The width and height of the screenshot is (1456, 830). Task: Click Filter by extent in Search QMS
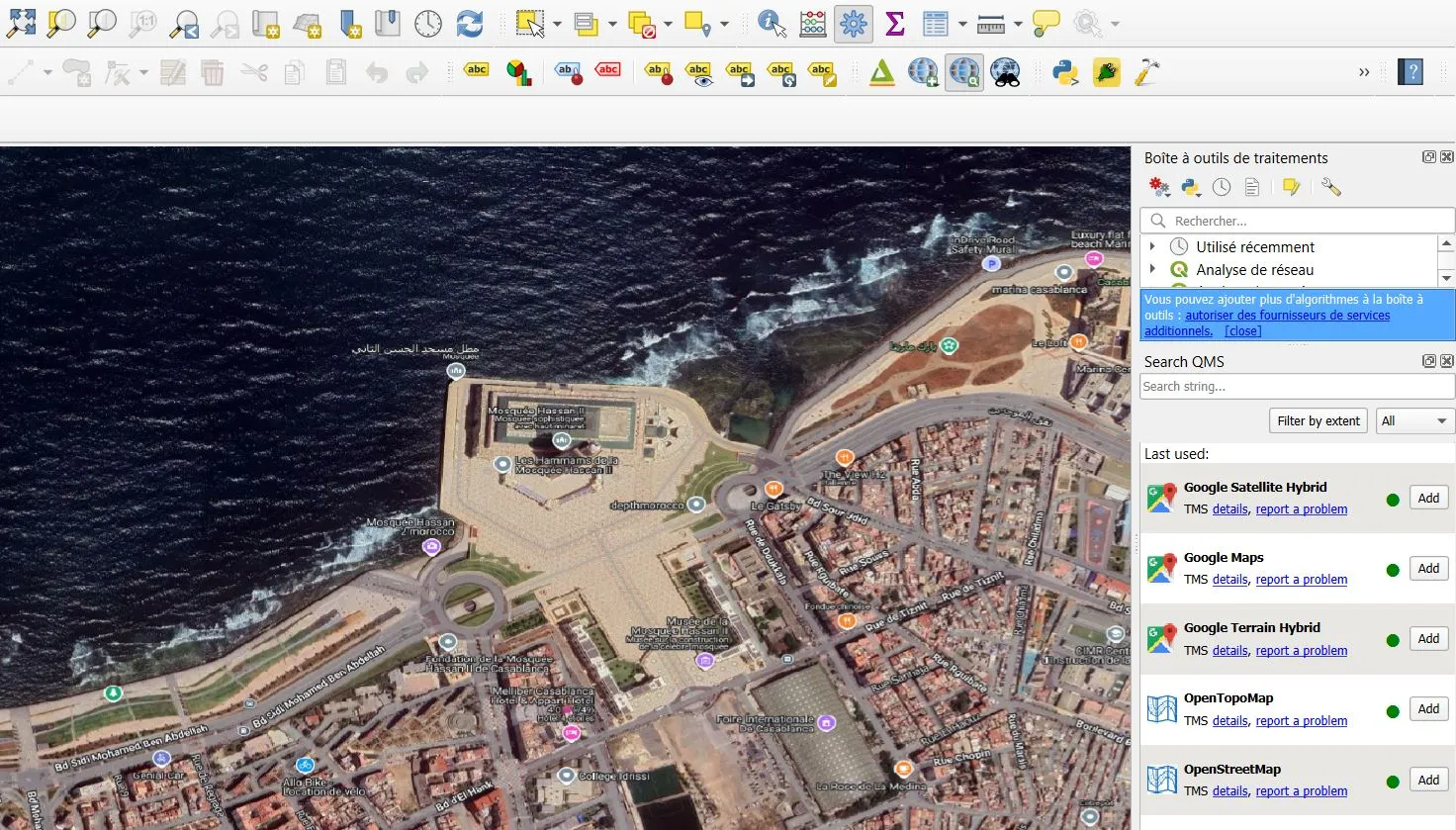click(1318, 420)
